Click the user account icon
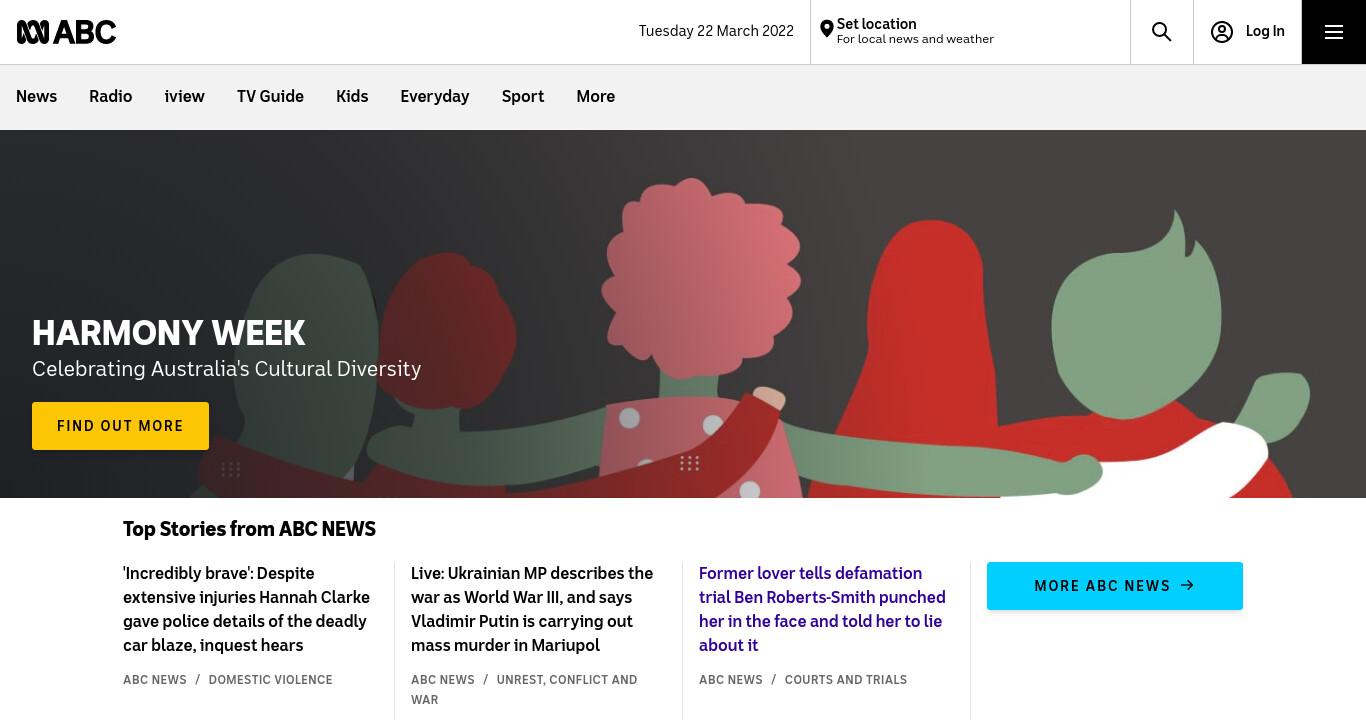 [1222, 32]
